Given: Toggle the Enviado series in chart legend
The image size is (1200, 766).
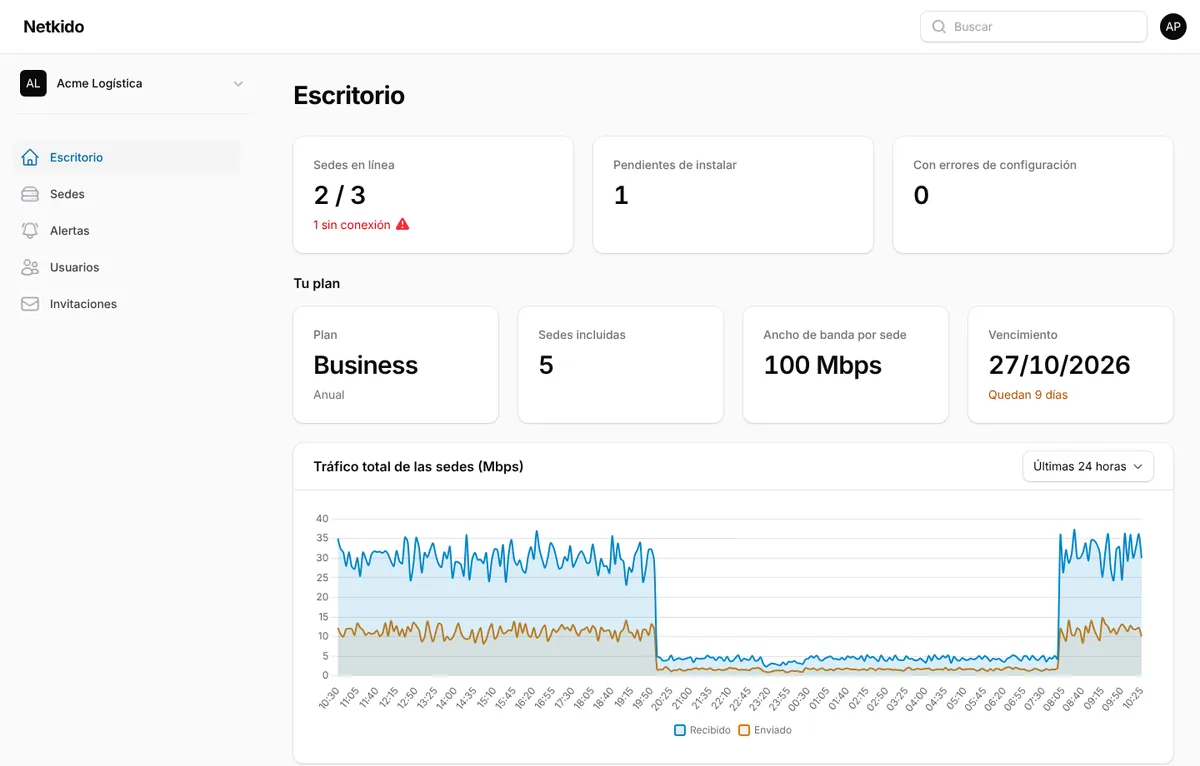Looking at the screenshot, I should click(765, 730).
